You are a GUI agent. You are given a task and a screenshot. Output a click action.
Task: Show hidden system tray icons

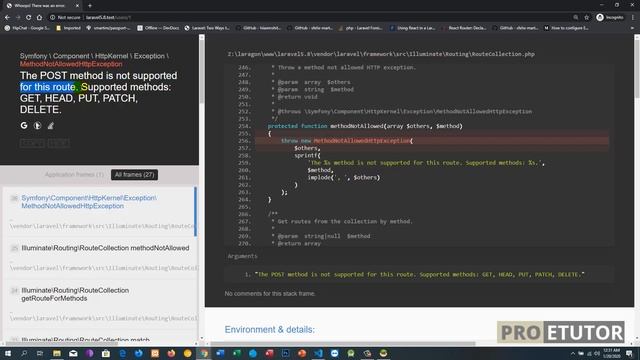tap(573, 353)
